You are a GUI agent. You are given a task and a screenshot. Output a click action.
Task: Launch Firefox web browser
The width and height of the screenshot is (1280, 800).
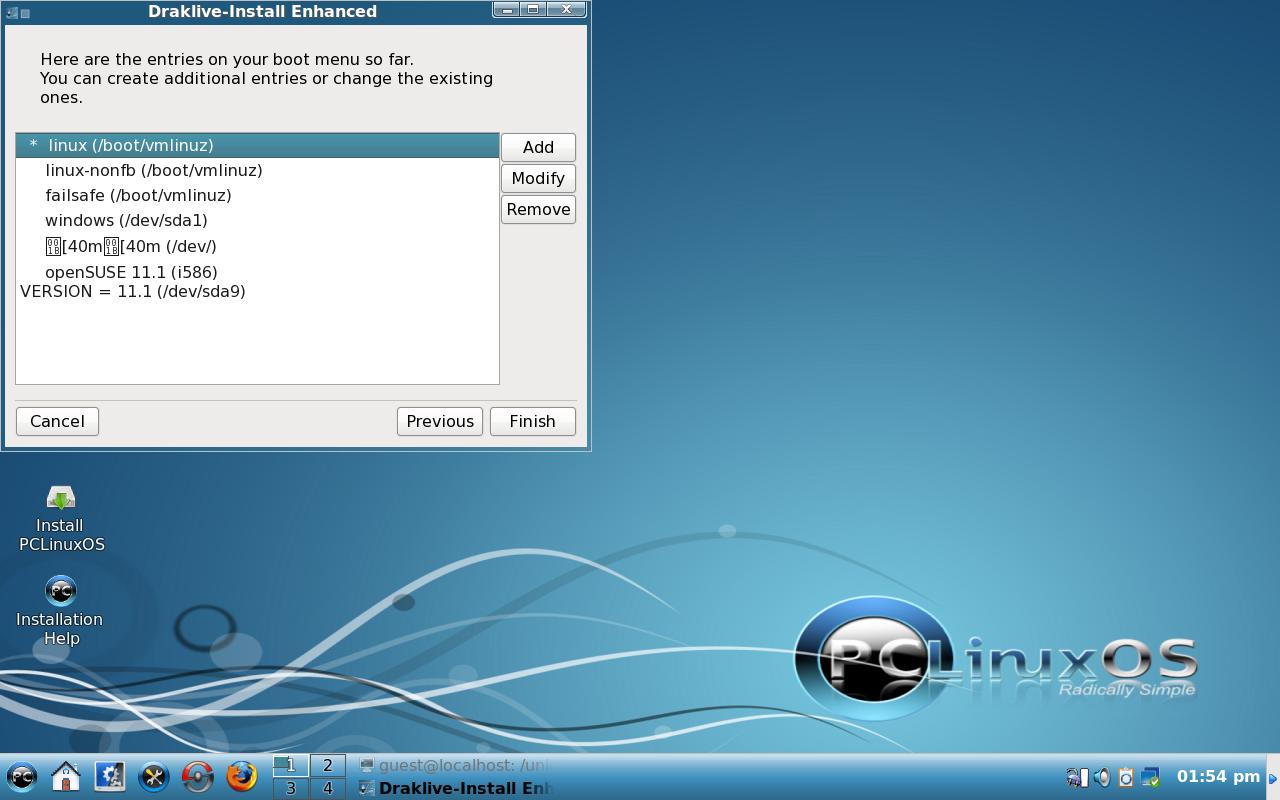pos(242,776)
